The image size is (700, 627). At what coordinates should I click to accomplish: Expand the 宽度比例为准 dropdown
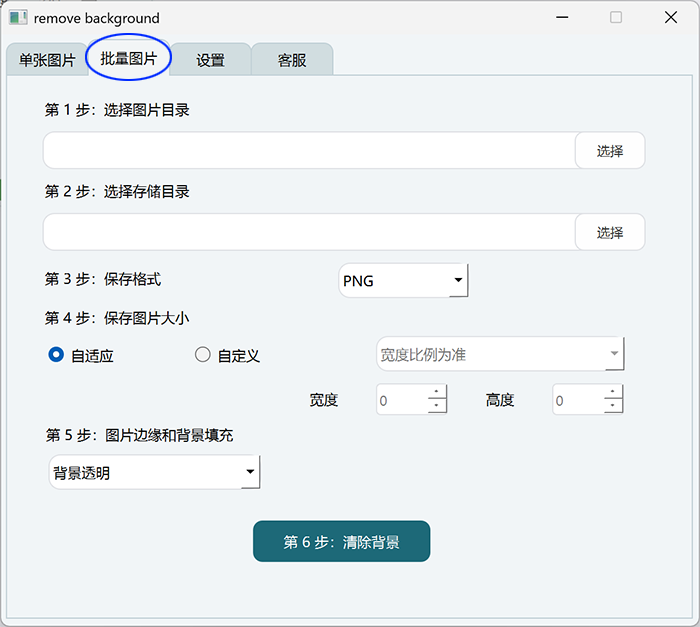tap(500, 354)
